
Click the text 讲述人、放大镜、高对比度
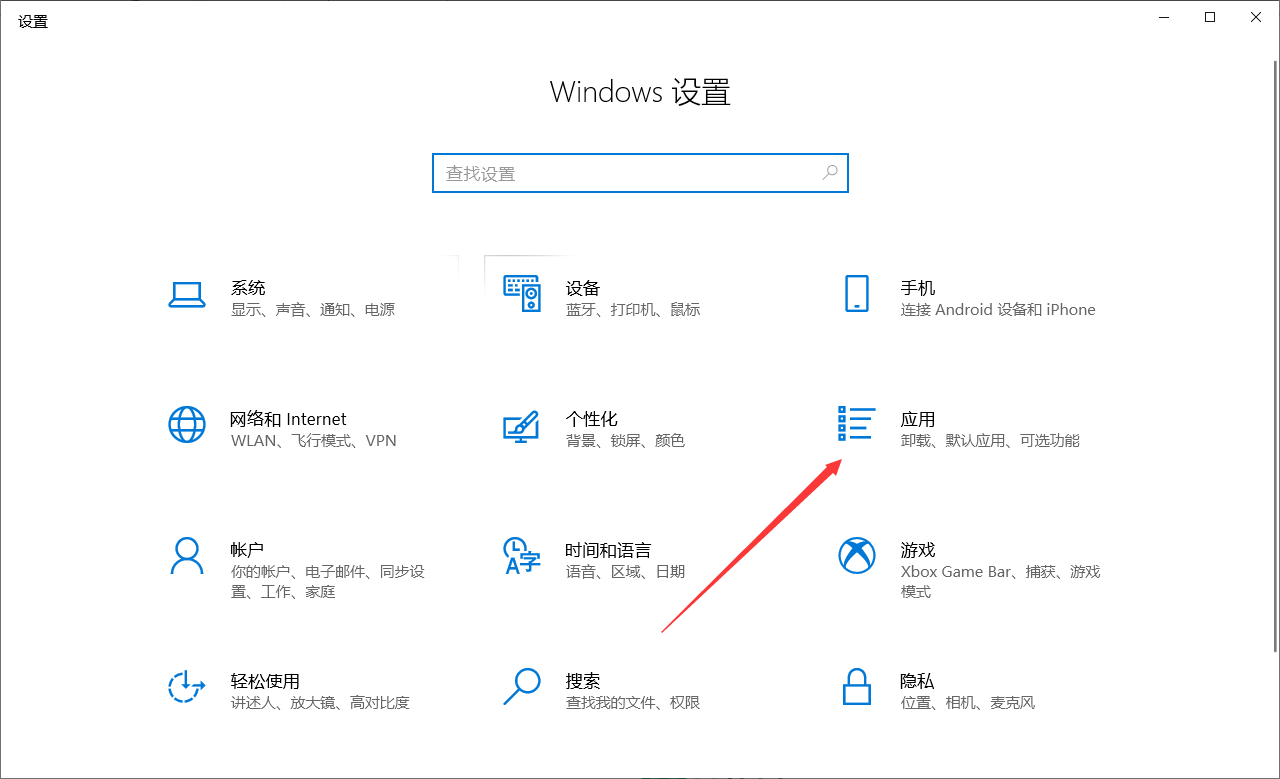tap(320, 703)
